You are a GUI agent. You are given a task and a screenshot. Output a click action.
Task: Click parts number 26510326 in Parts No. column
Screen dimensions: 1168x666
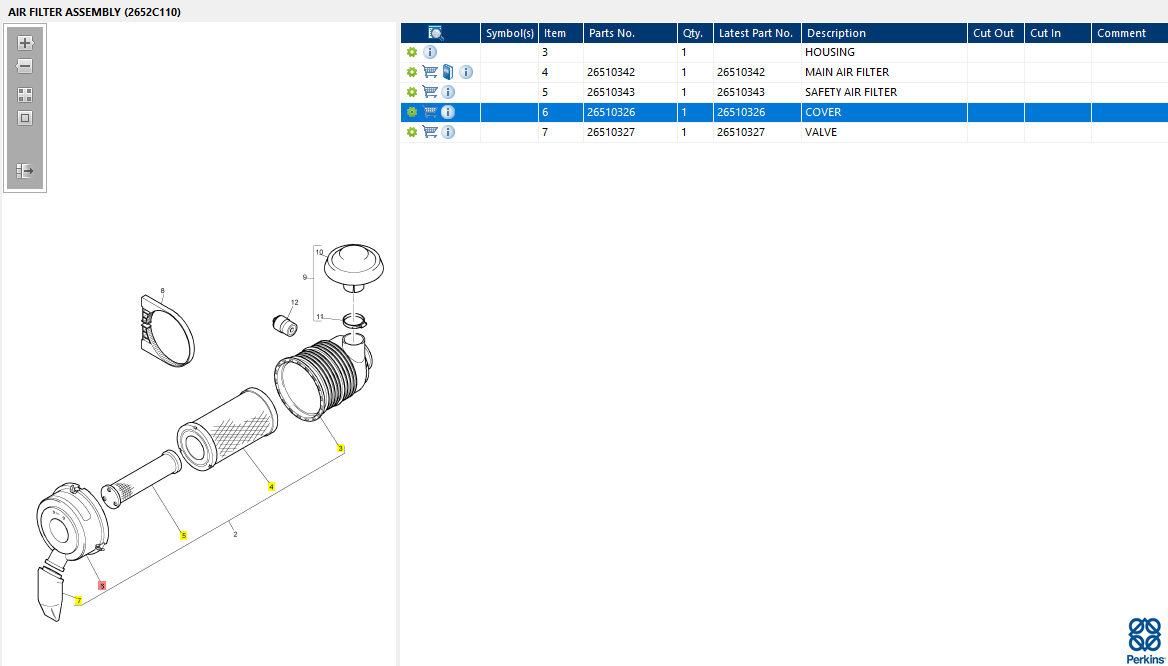tap(611, 112)
